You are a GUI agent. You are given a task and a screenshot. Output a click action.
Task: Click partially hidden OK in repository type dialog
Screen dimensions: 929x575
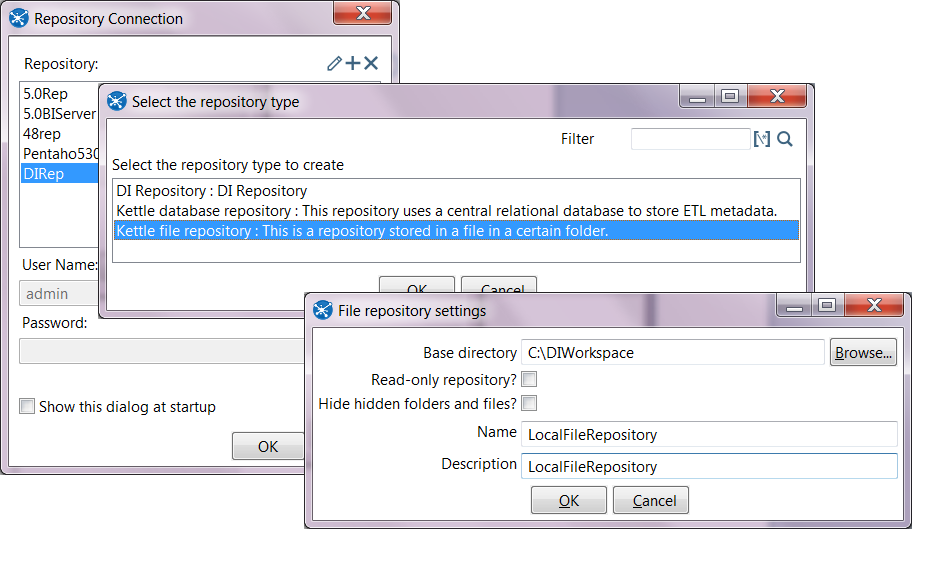[x=417, y=285]
